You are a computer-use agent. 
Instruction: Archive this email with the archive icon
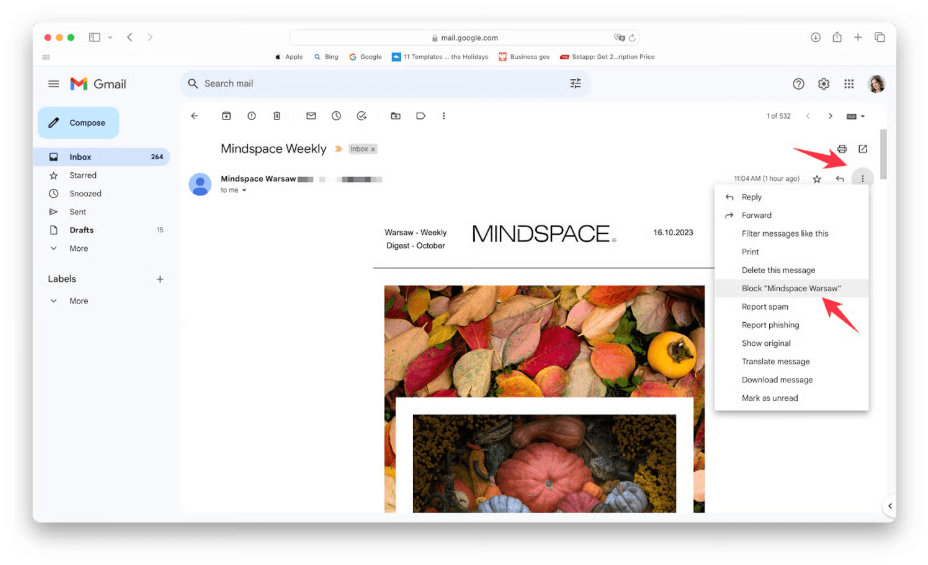(x=226, y=116)
